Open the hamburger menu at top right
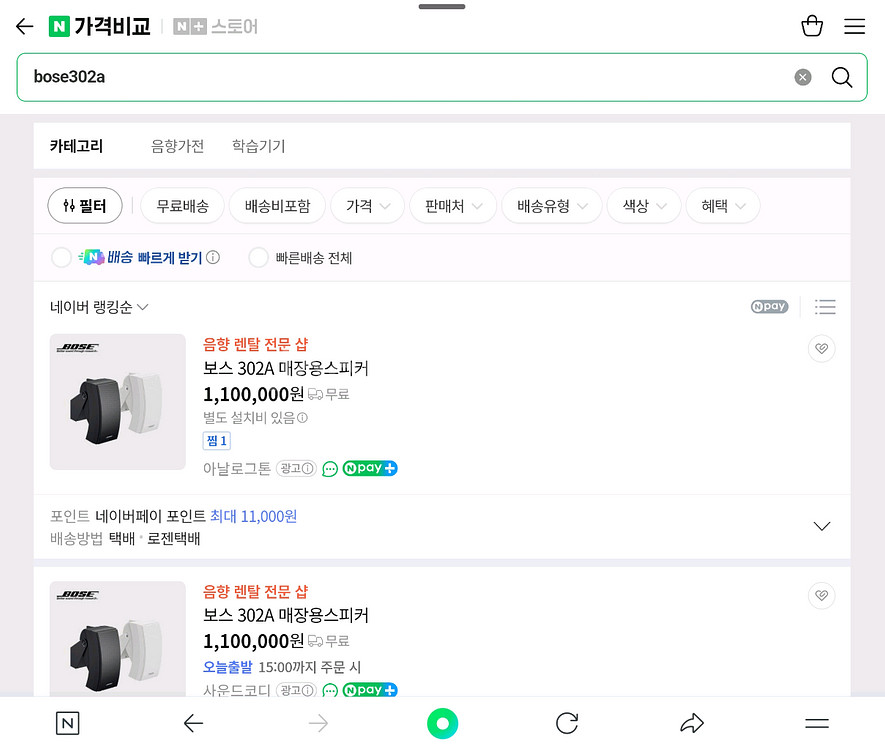885x750 pixels. point(854,27)
